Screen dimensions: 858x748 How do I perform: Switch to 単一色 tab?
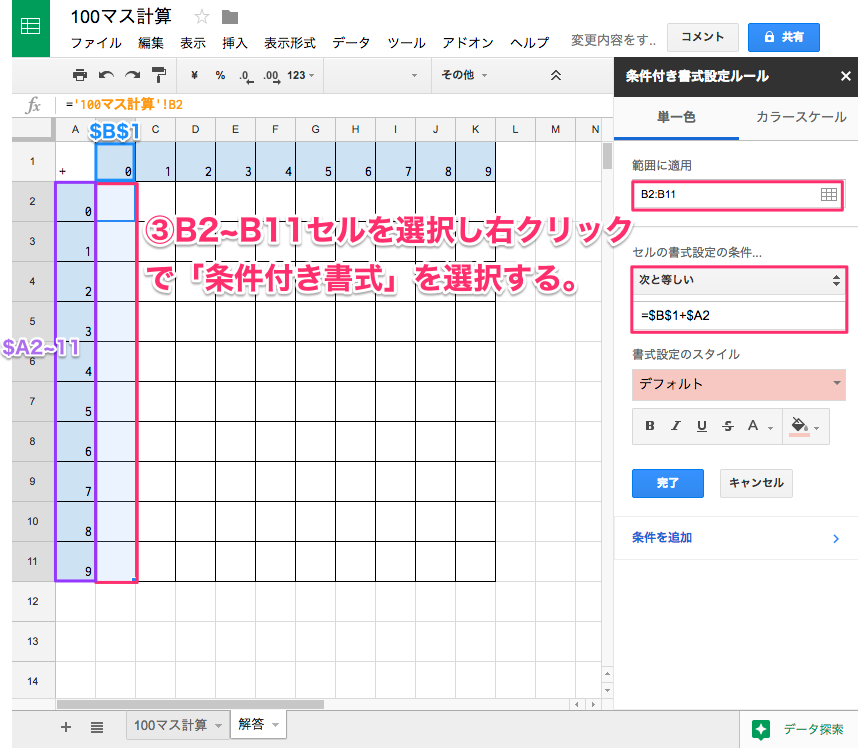676,117
